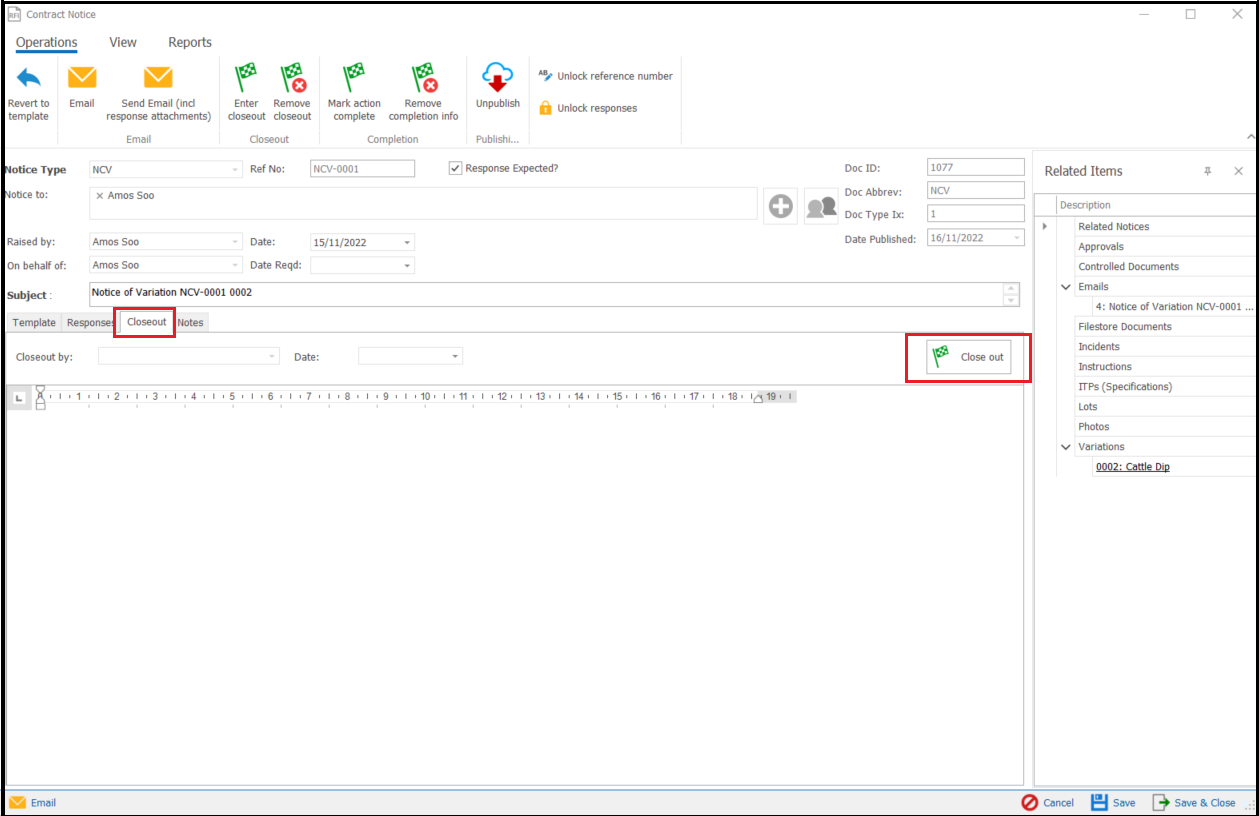The width and height of the screenshot is (1259, 816).
Task: Open the Template tab
Action: pyautogui.click(x=34, y=322)
